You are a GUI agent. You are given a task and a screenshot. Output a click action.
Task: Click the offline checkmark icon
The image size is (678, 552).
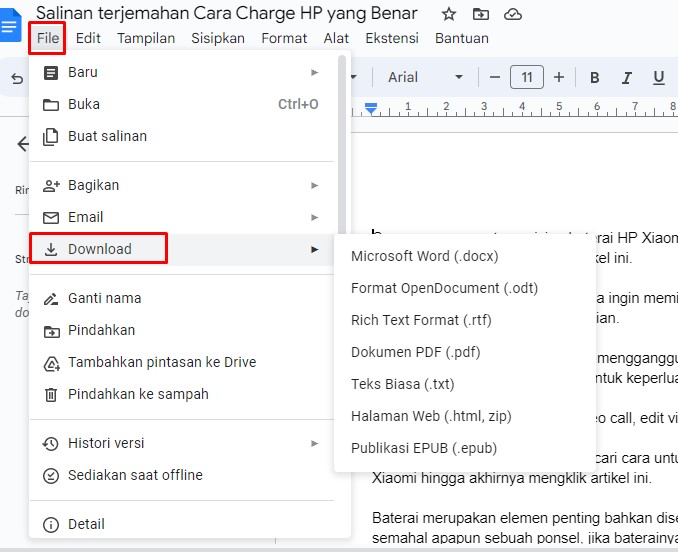[51, 476]
